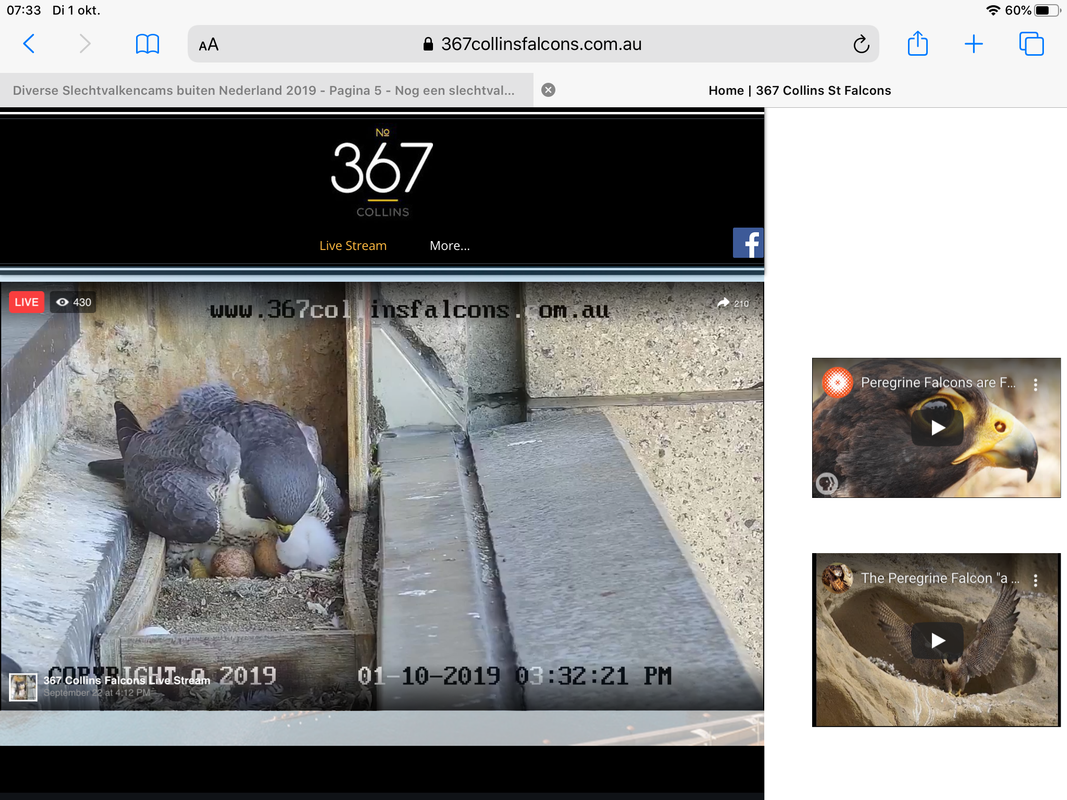The image size is (1067, 800).
Task: Click the 430 viewers eye counter
Action: click(x=73, y=302)
